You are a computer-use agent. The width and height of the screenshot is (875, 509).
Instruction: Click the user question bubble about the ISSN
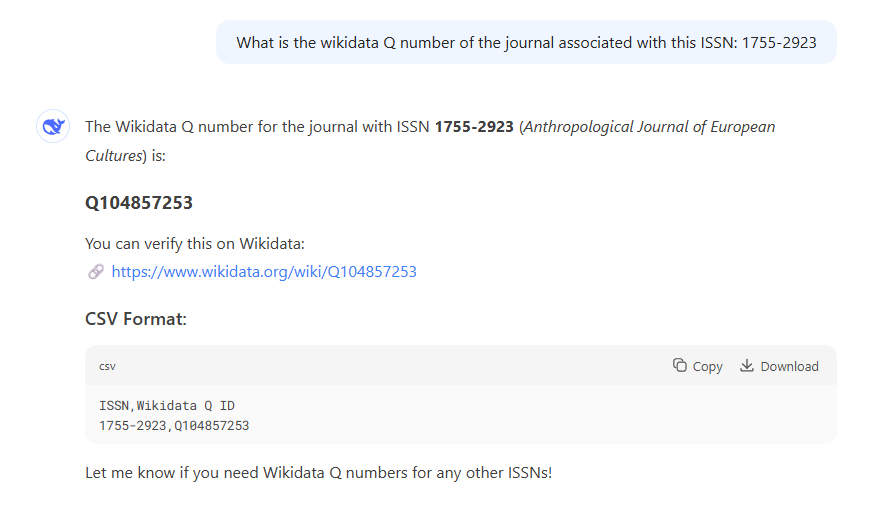pyautogui.click(x=526, y=42)
